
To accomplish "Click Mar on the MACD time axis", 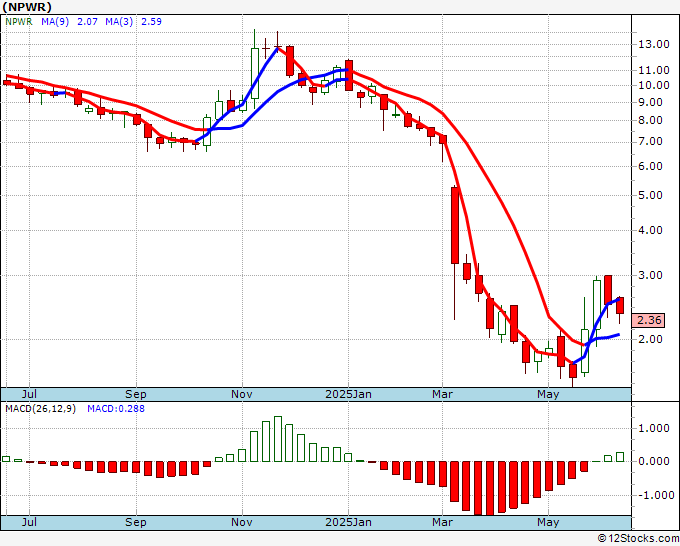I will (x=442, y=522).
